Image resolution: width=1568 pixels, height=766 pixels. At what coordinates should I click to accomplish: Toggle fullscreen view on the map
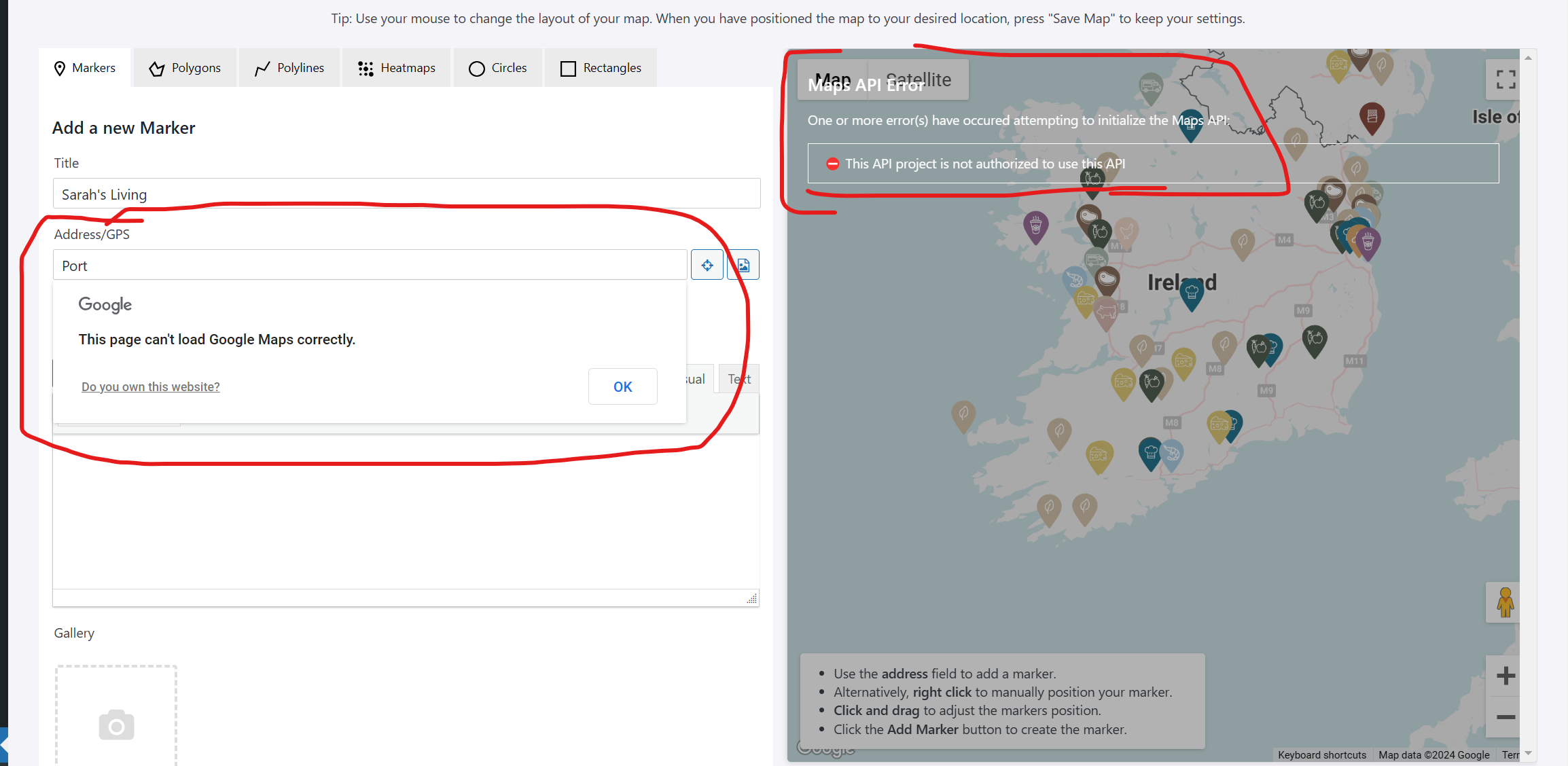coord(1505,80)
